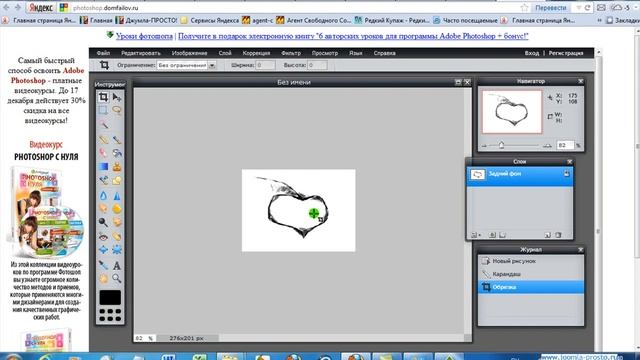Select the Eraser tool

103,153
